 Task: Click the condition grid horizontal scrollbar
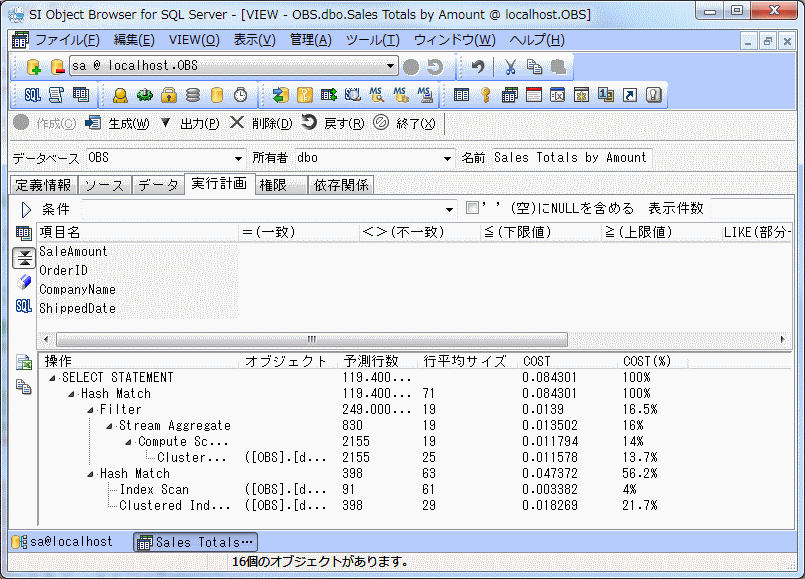click(311, 339)
